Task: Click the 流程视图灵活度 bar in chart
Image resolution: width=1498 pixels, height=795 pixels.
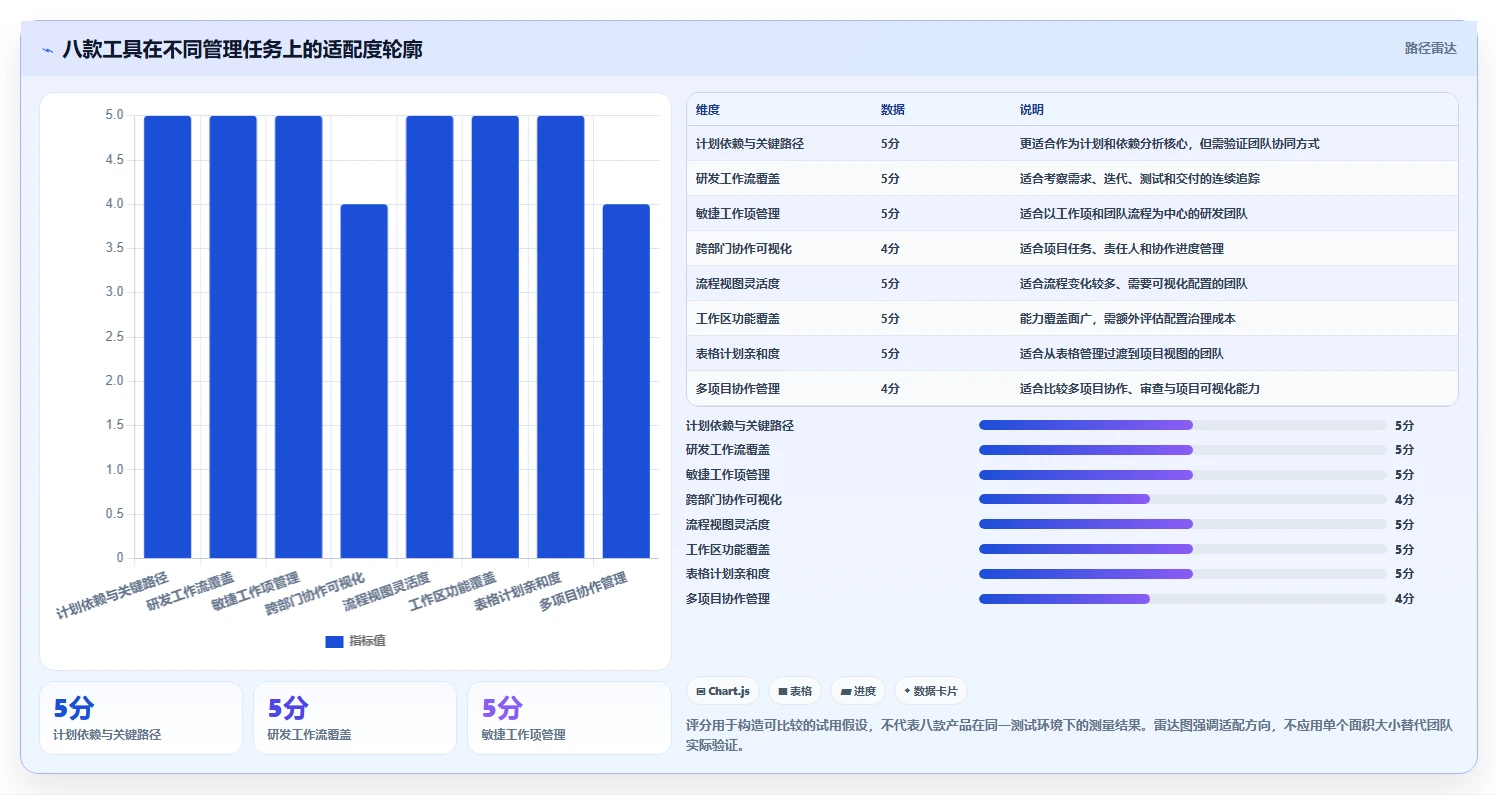Action: coord(429,337)
